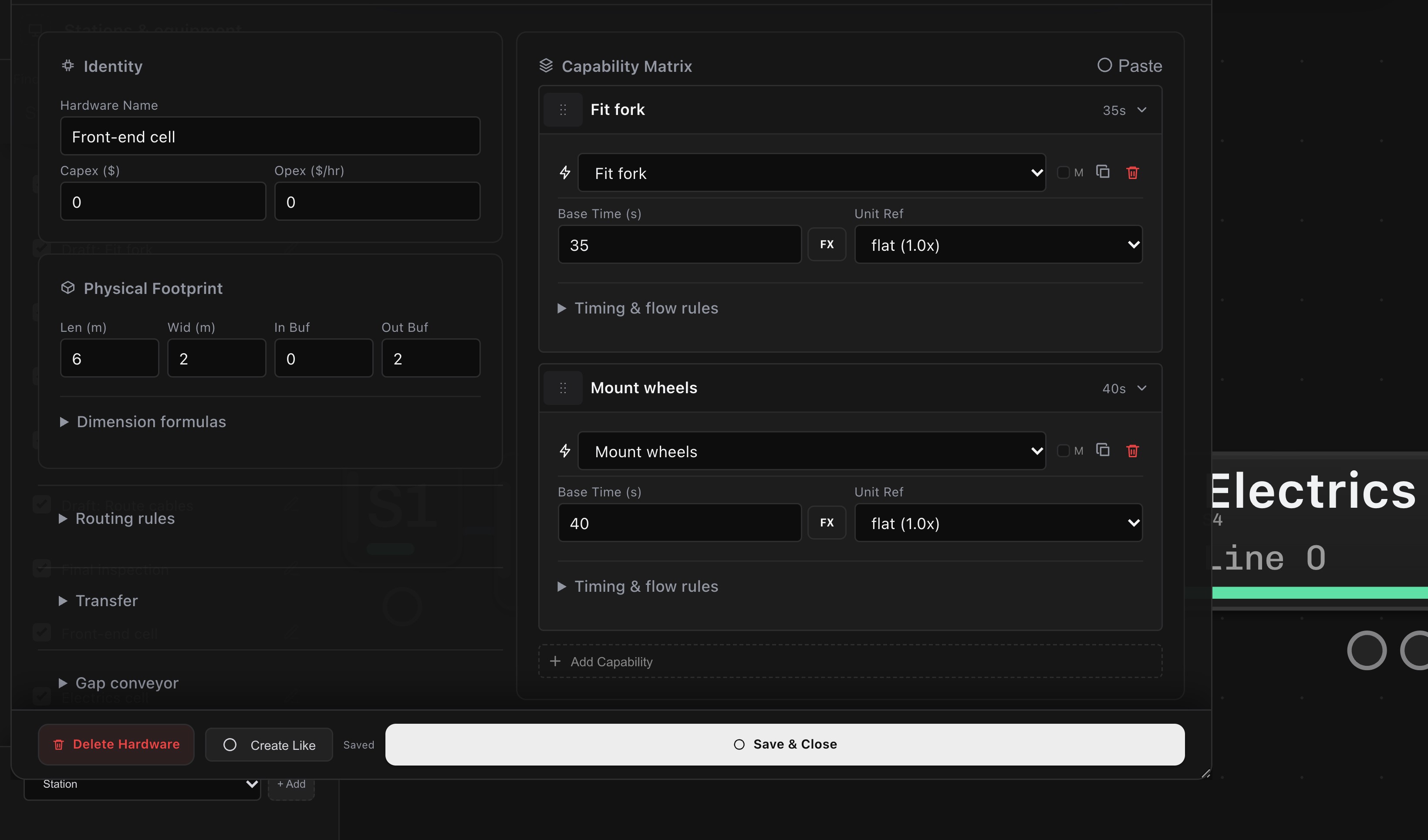Click the Opex ($/hr) input field

(x=378, y=201)
